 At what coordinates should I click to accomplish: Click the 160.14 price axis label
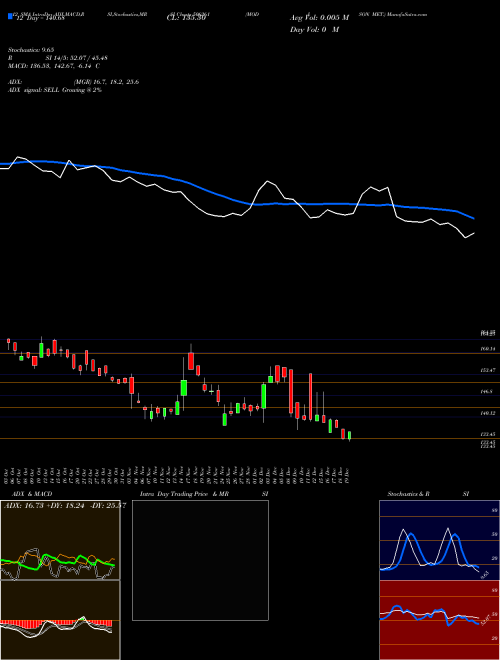487,349
